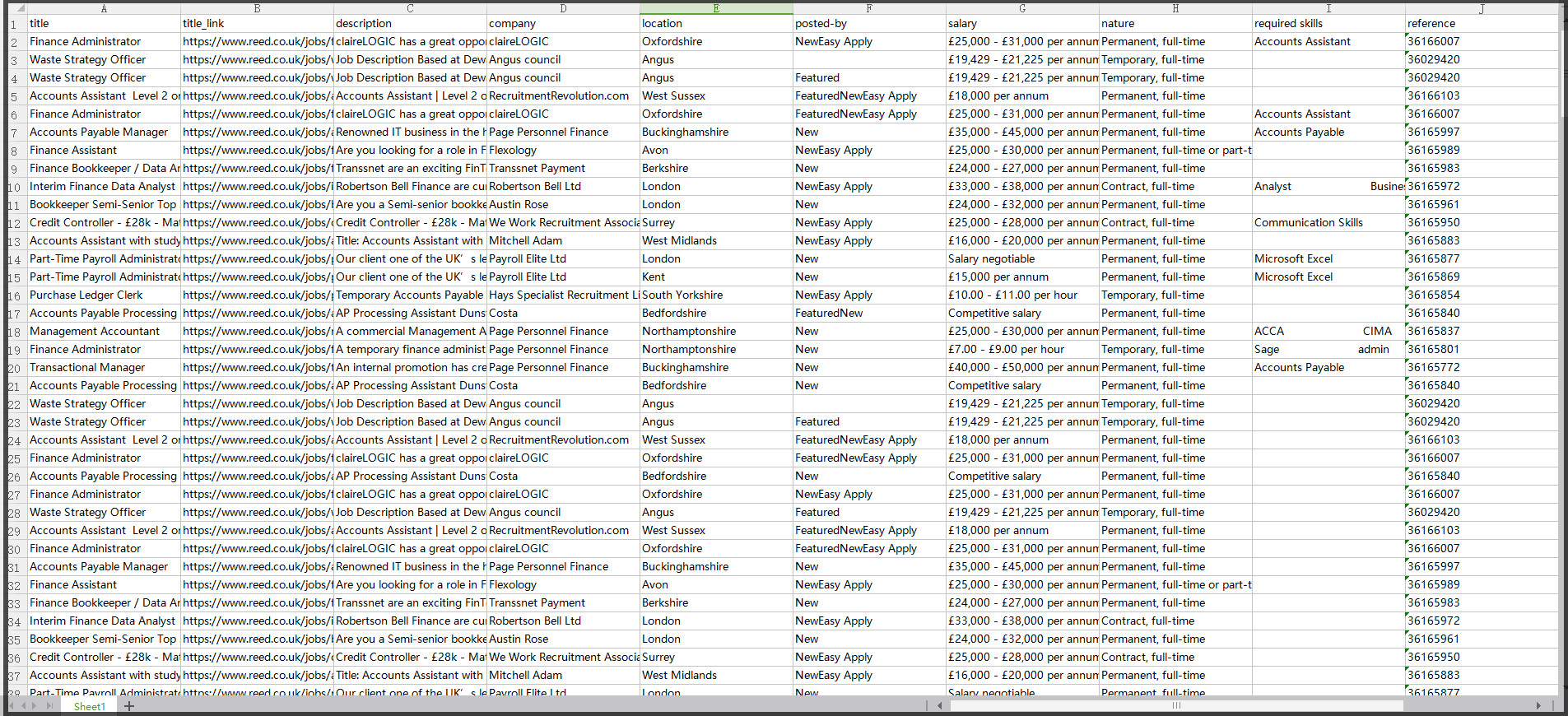Select the 'Transactional Manager' cell
The image size is (1568, 716).
tap(104, 368)
